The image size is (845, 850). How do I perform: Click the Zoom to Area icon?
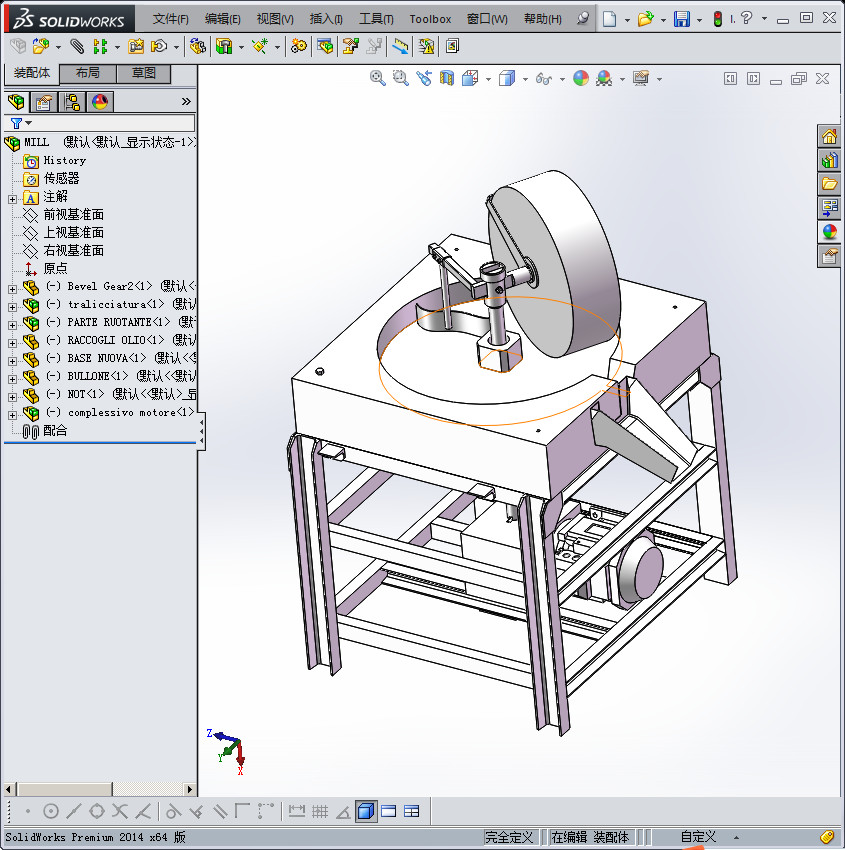[401, 78]
